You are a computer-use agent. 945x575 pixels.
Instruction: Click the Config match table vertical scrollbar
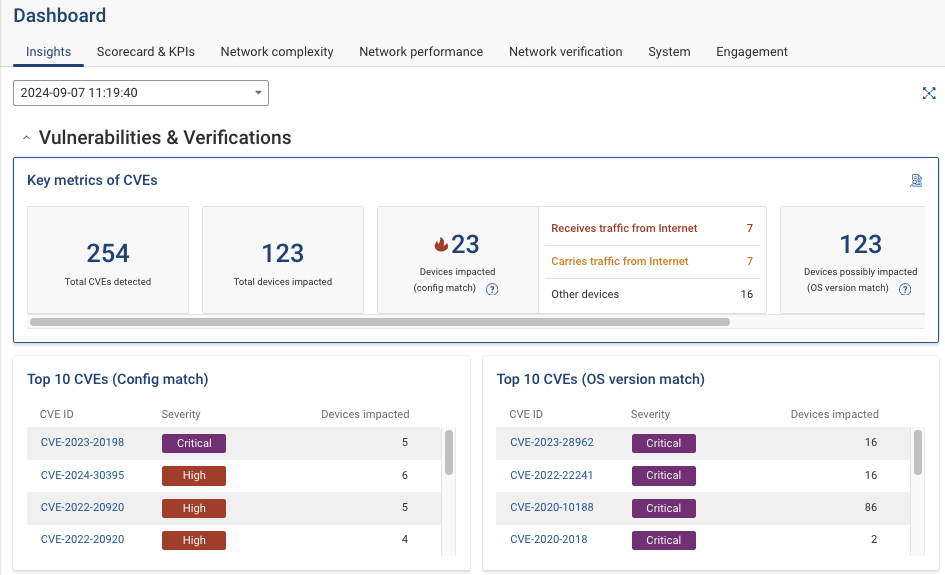tap(449, 453)
